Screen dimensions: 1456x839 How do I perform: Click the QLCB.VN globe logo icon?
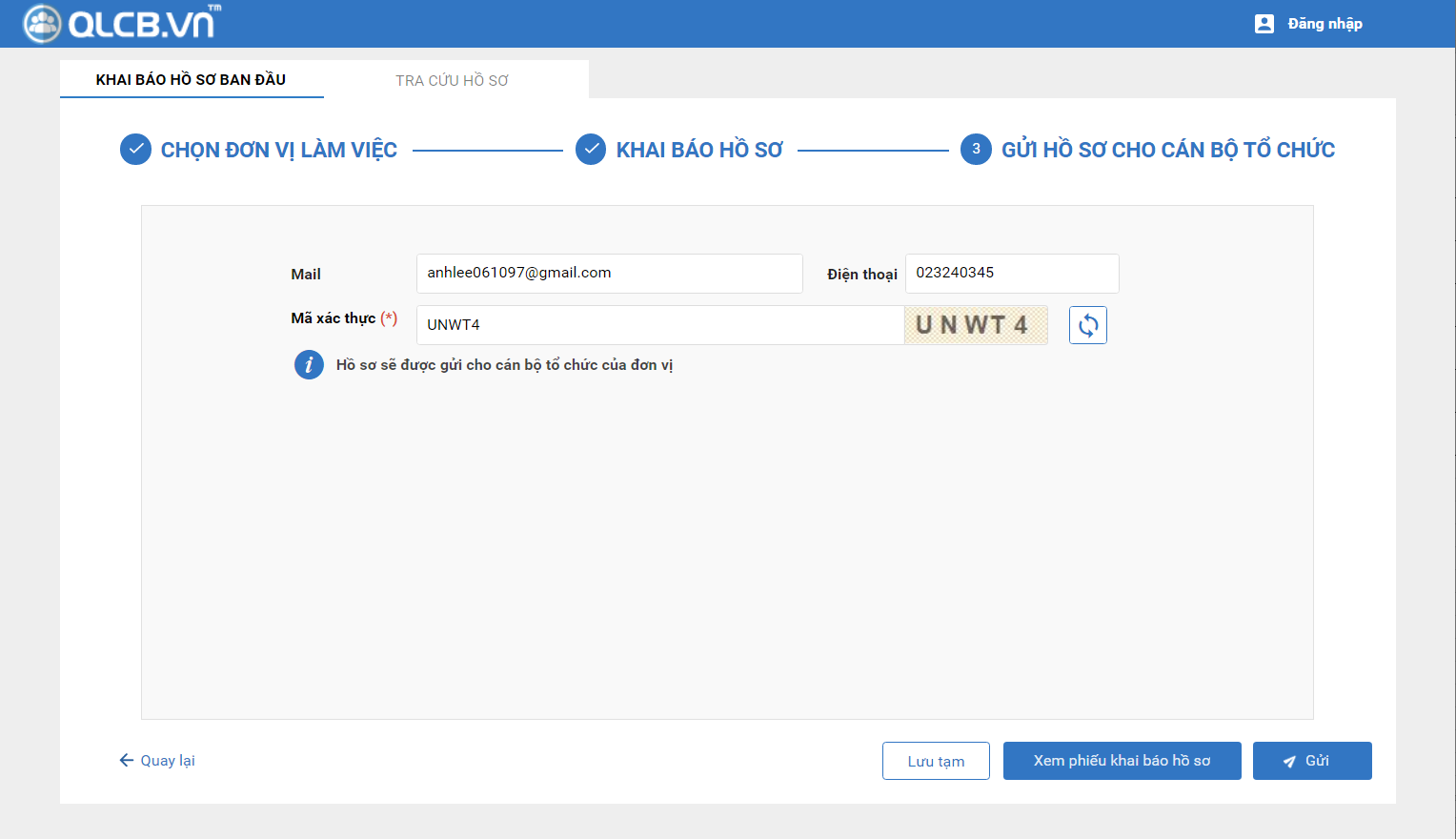pyautogui.click(x=42, y=24)
